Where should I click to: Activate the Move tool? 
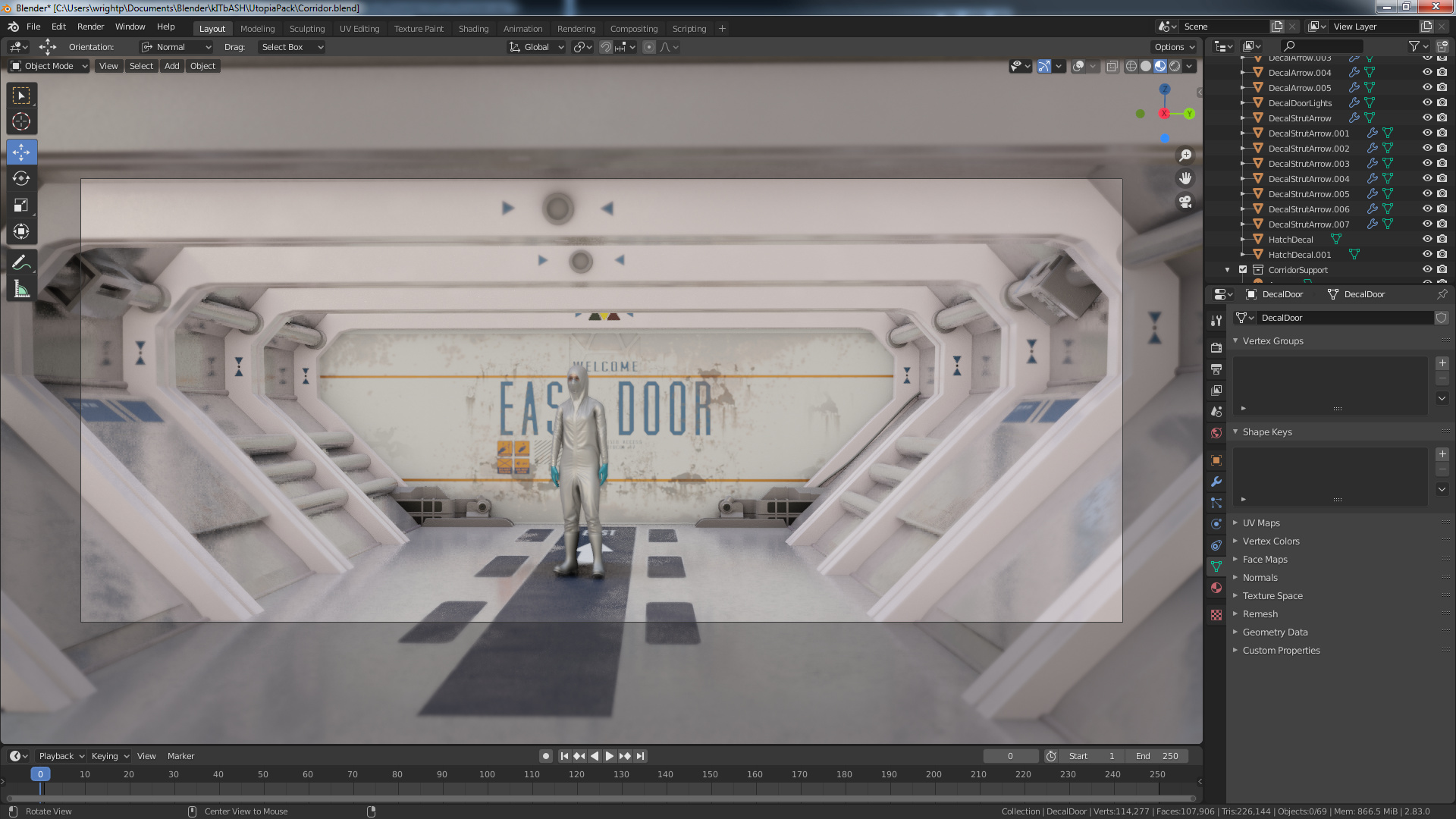pos(21,152)
